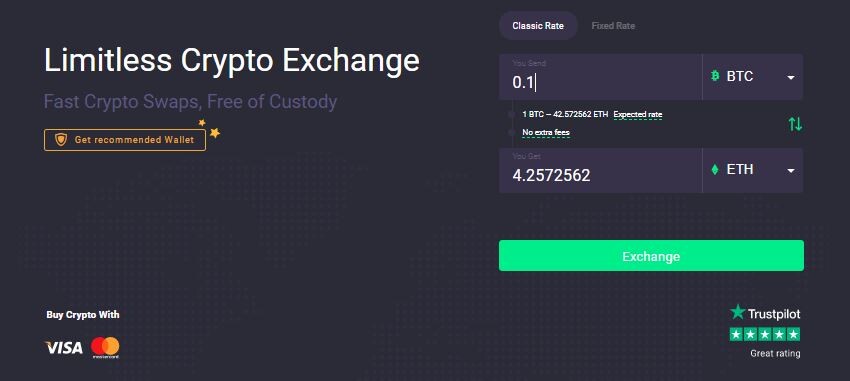Click the shield icon on the wallet button
The image size is (850, 381).
[61, 140]
